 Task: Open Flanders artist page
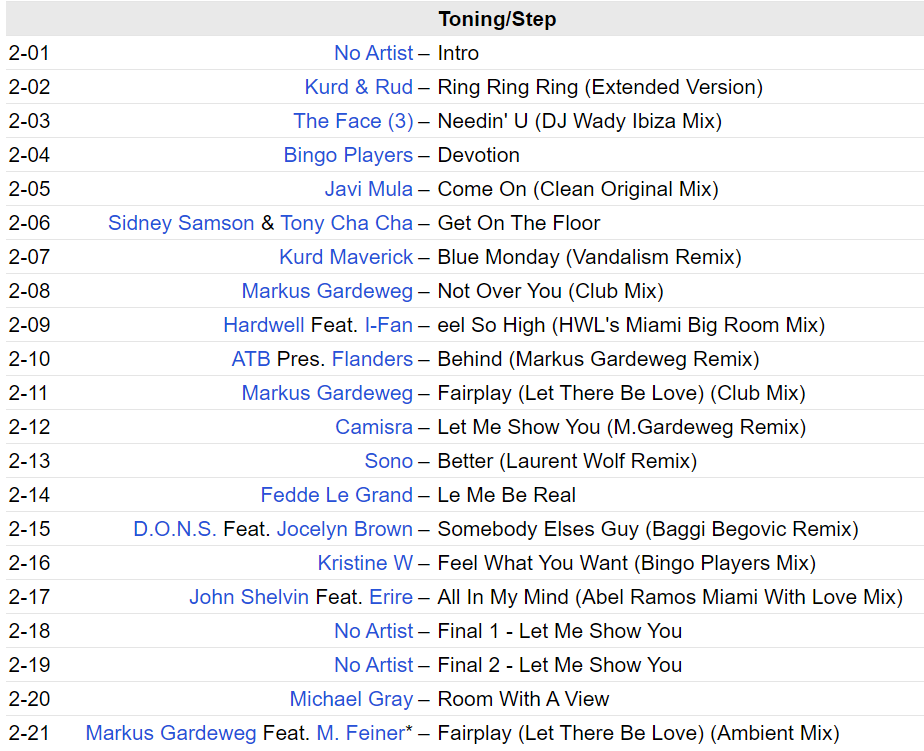(x=372, y=359)
